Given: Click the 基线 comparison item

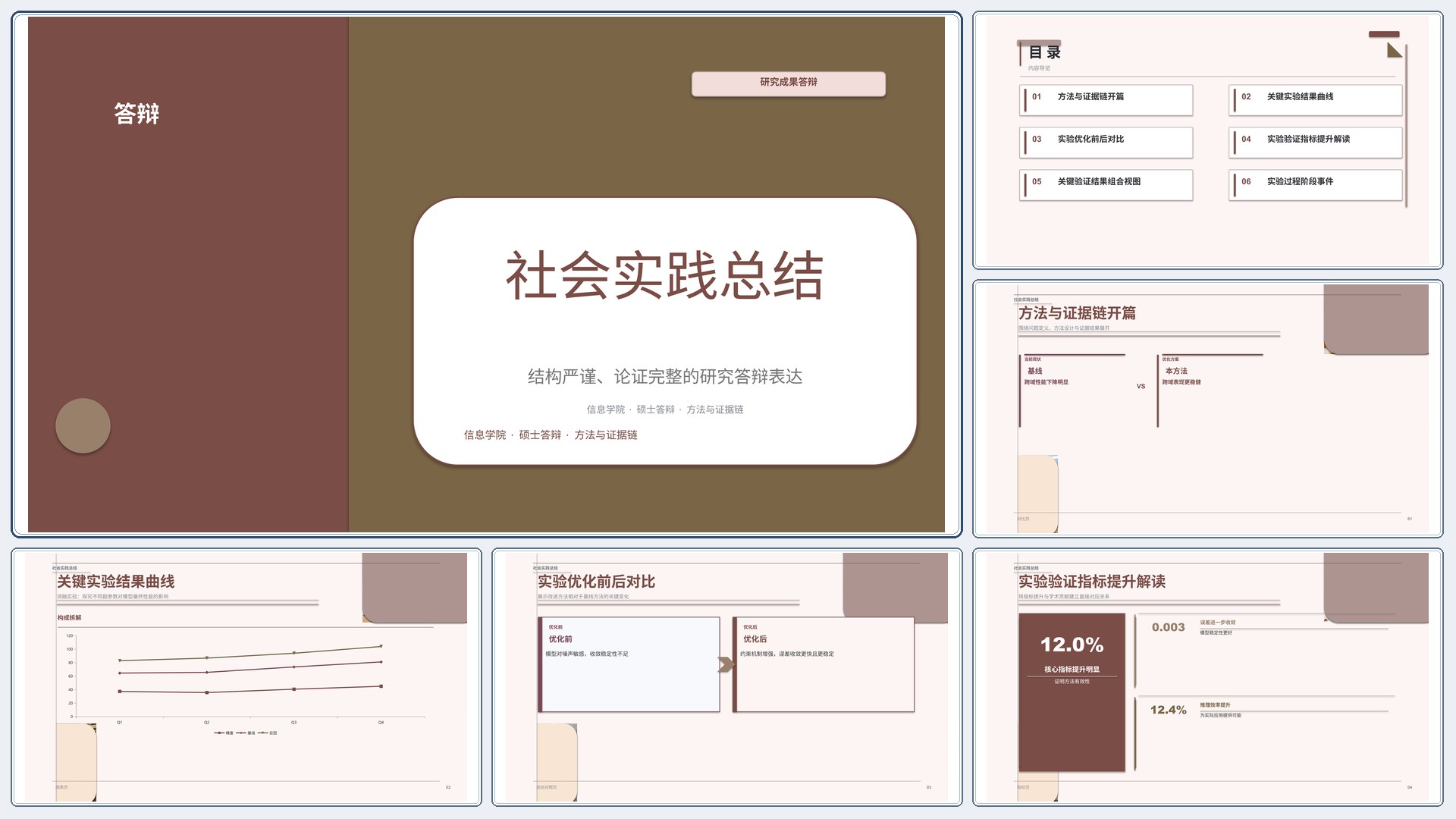Looking at the screenshot, I should [1072, 391].
